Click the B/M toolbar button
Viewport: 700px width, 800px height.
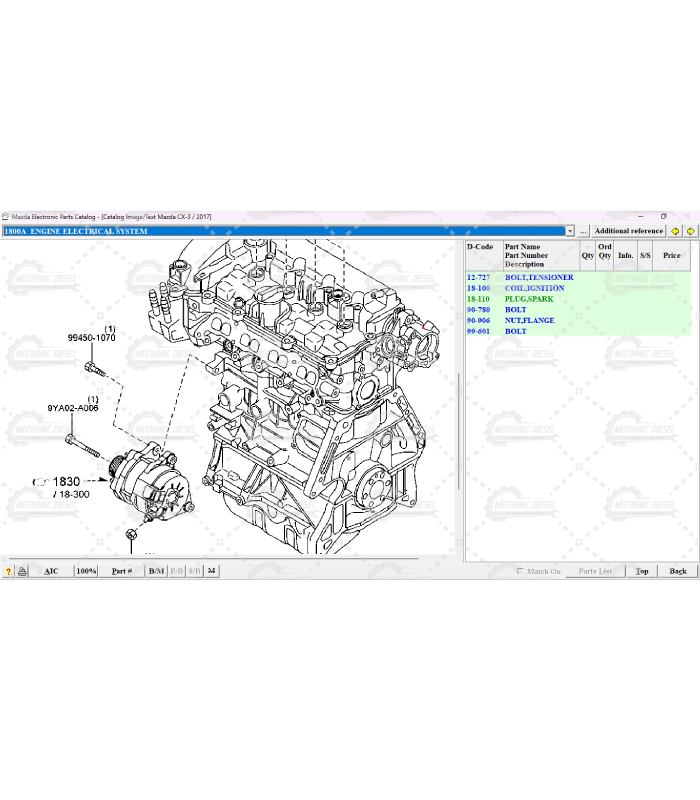coord(156,571)
